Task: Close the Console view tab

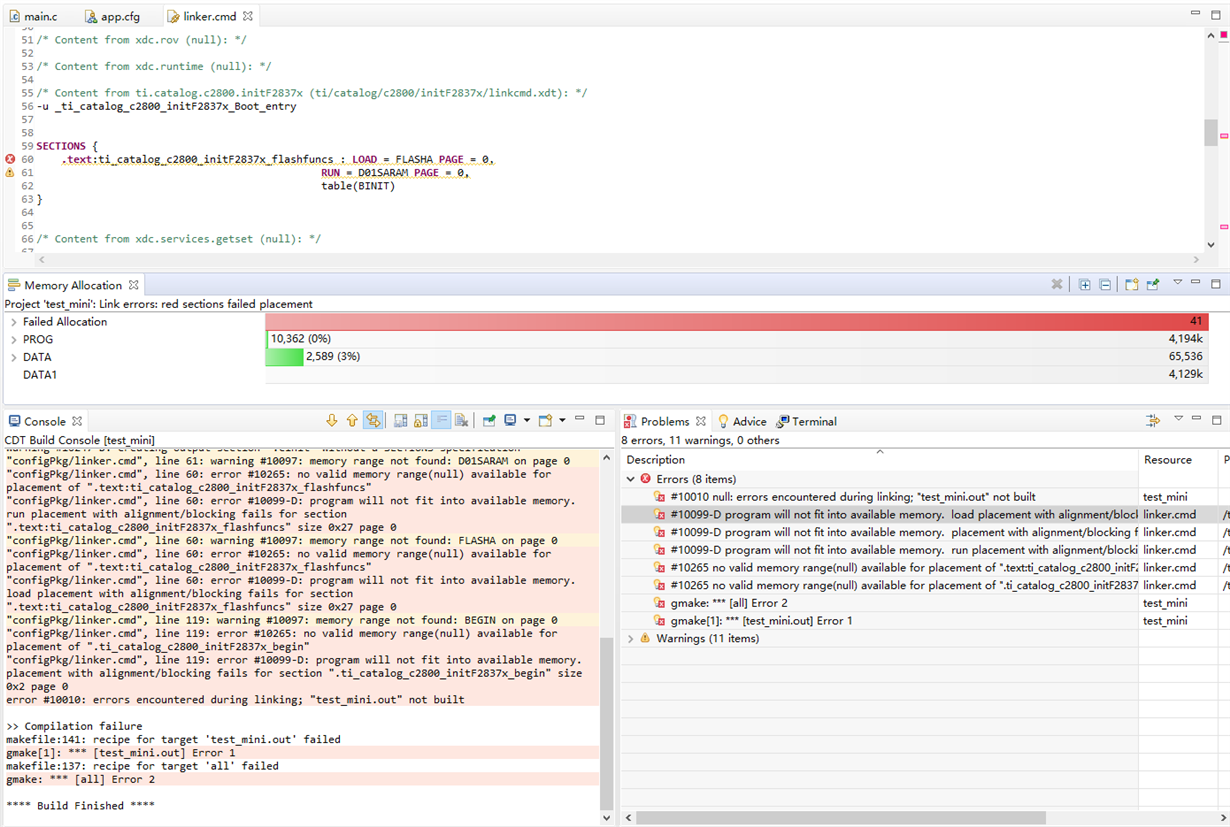Action: (x=77, y=421)
